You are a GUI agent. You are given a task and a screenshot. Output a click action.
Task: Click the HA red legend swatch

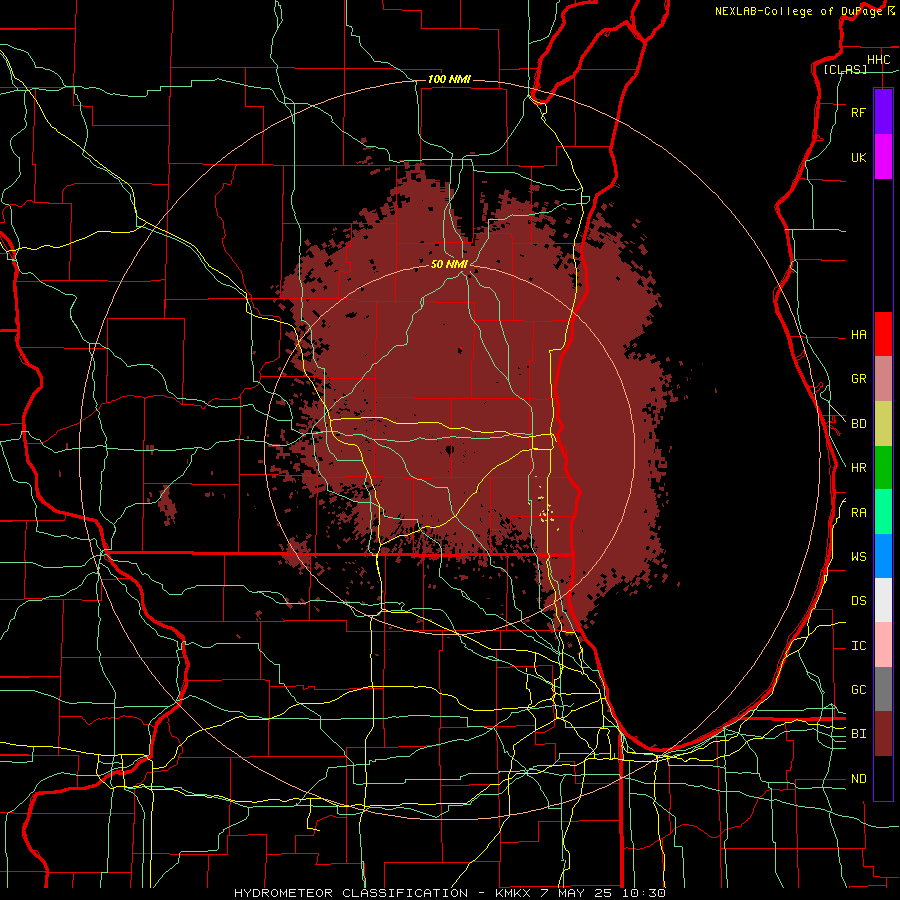coord(883,334)
